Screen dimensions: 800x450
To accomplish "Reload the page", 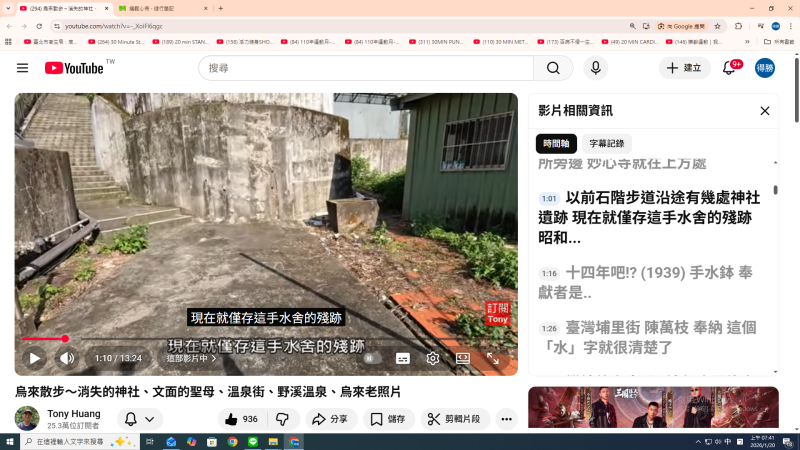I will click(x=39, y=26).
